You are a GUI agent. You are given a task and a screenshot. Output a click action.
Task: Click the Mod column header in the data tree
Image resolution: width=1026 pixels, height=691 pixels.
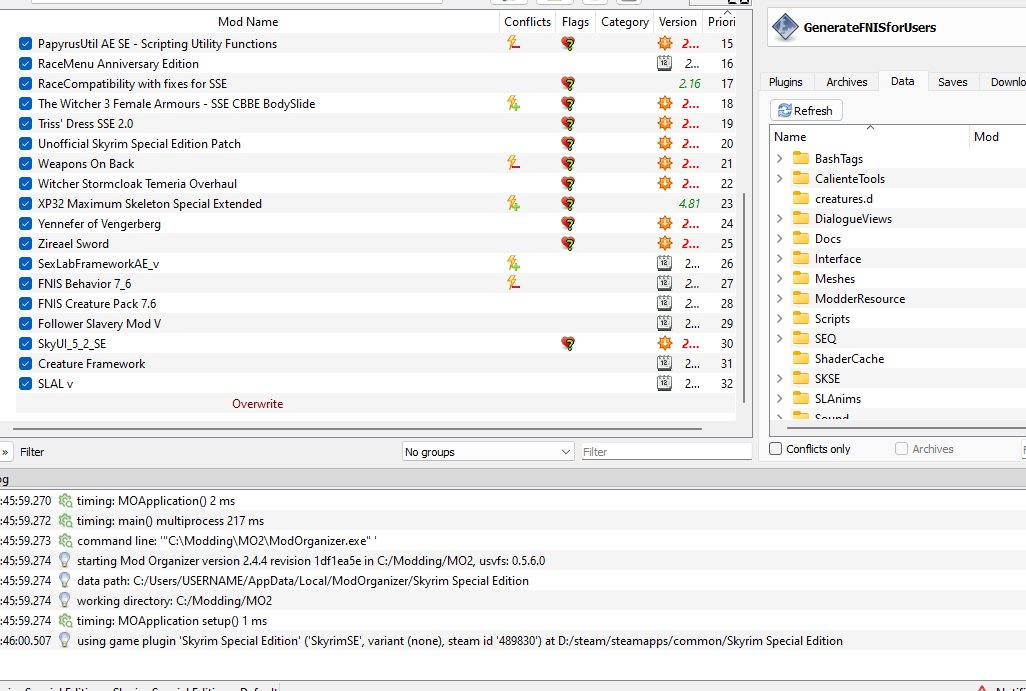(998, 137)
